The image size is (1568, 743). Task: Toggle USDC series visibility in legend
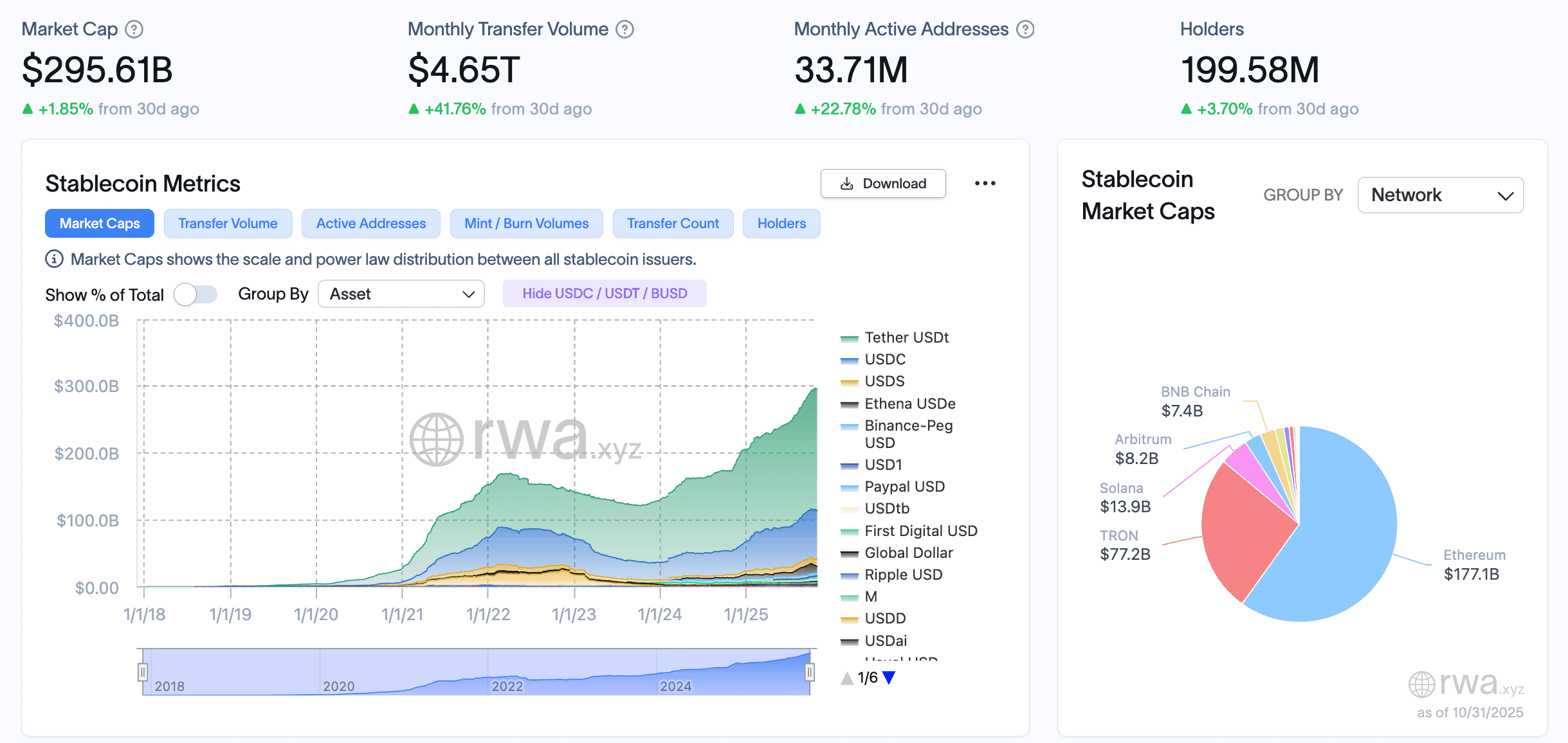[x=884, y=359]
